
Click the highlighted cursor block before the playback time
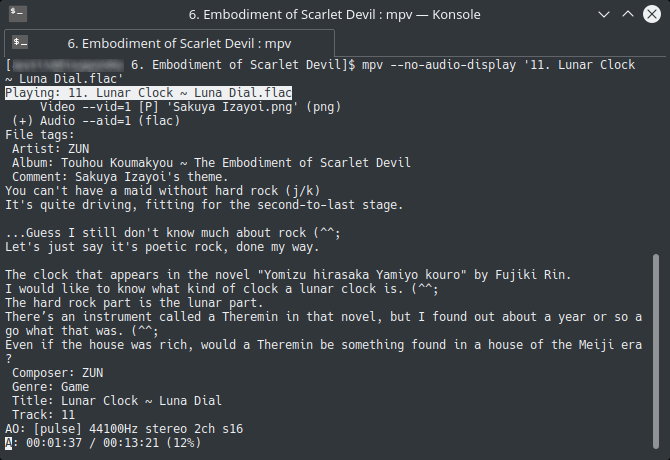pyautogui.click(x=9, y=443)
